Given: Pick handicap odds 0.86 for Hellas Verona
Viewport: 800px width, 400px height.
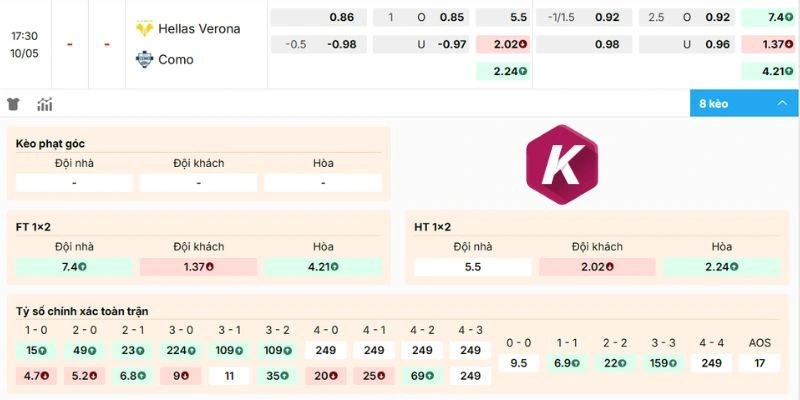Looking at the screenshot, I should click(319, 17).
